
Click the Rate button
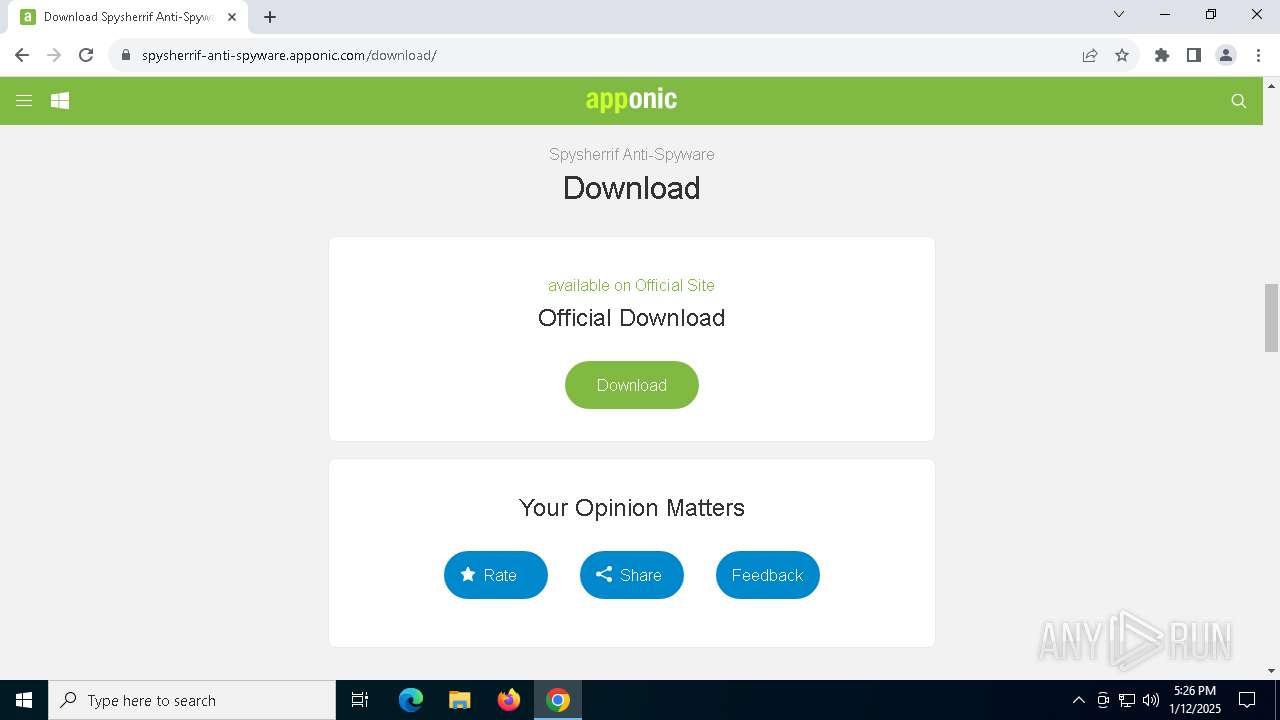tap(496, 575)
